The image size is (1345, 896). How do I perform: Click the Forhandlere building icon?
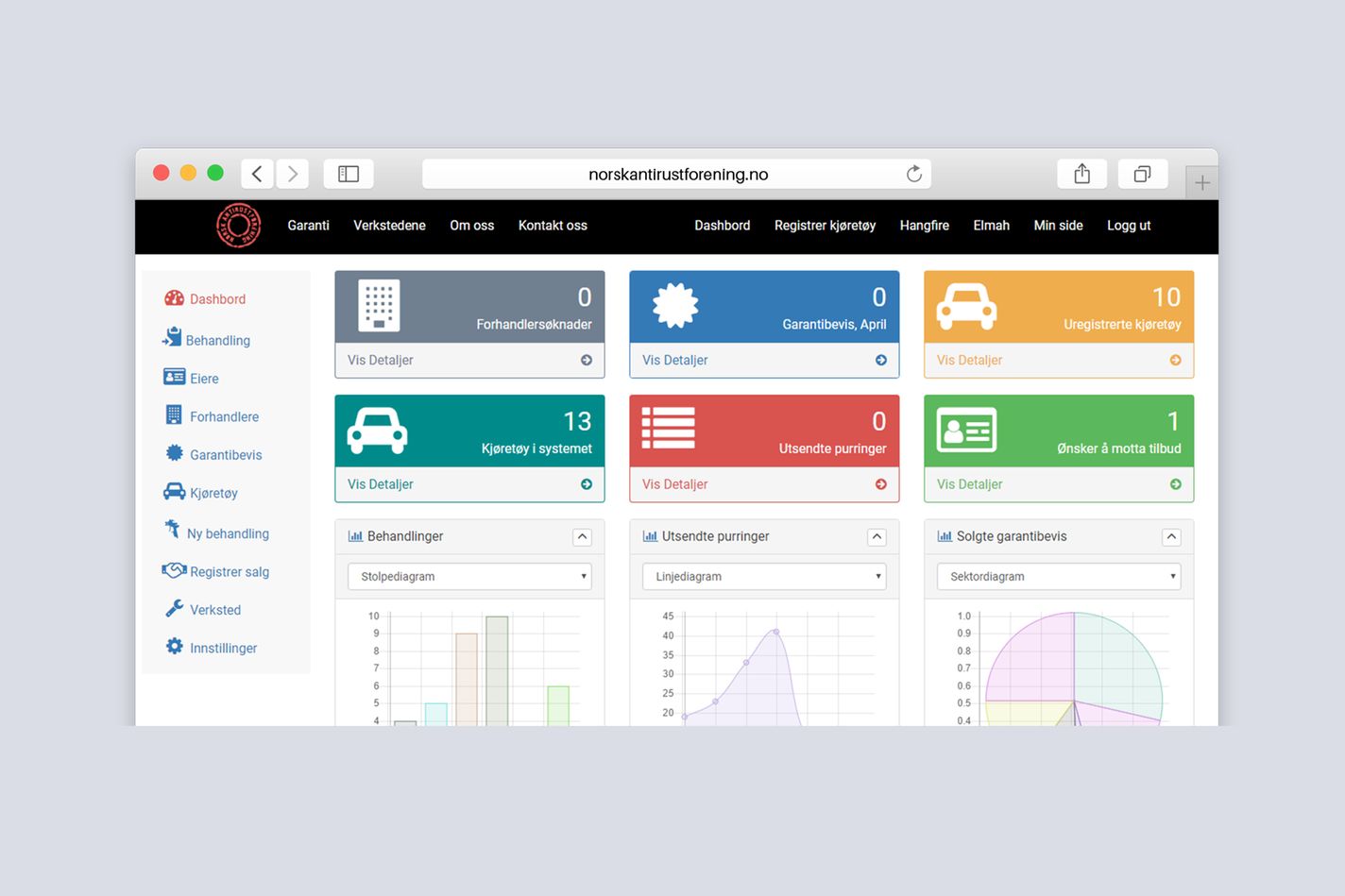[174, 414]
